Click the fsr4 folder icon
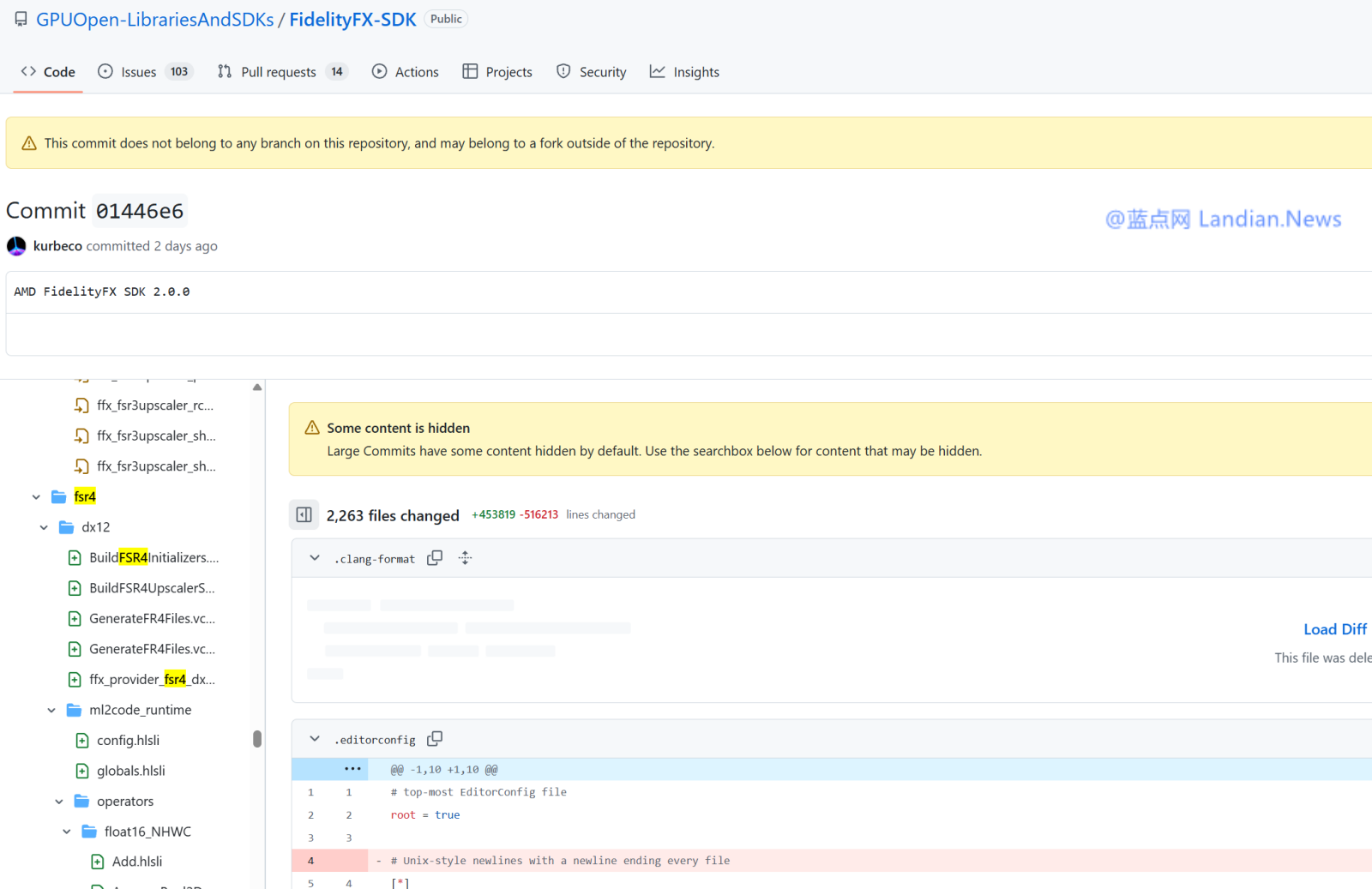Viewport: 1372px width, 889px height. click(x=59, y=496)
